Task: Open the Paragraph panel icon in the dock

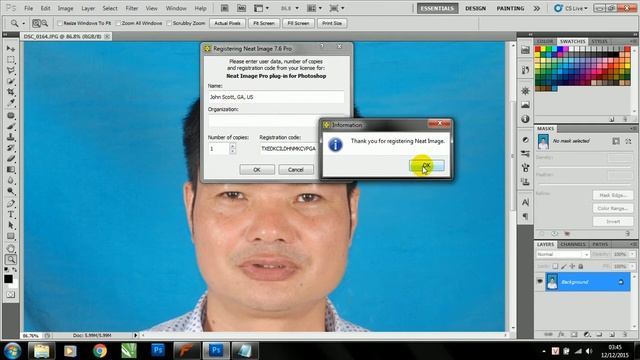Action: click(x=525, y=216)
